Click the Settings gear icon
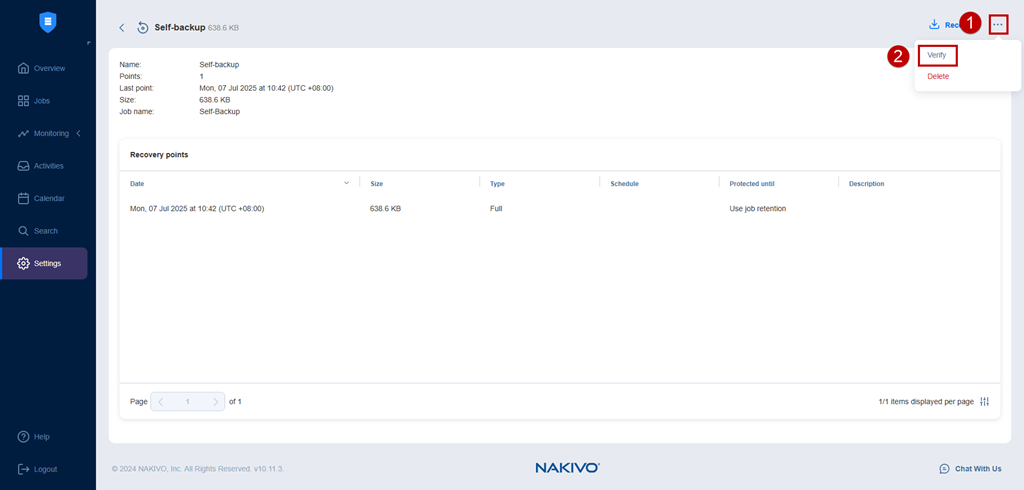 (24, 263)
